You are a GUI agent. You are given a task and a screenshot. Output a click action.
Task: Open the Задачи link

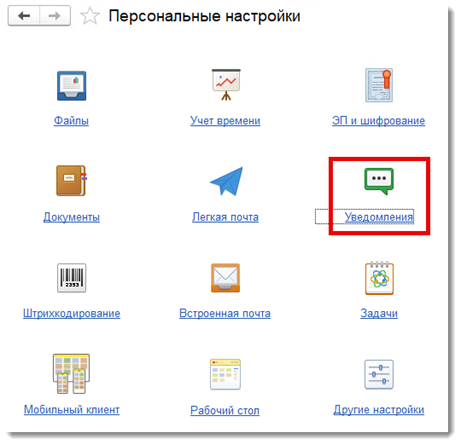click(x=379, y=313)
